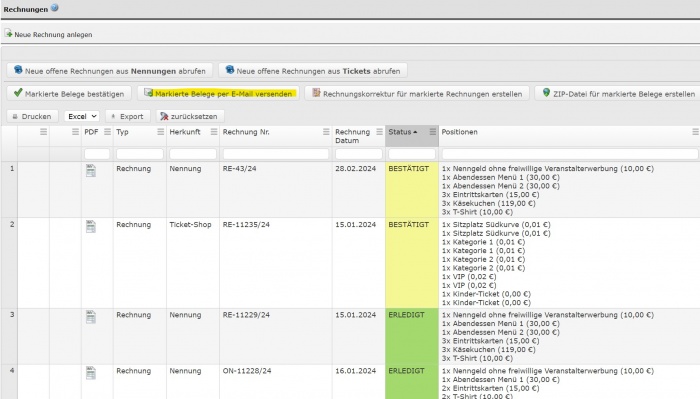Click the Rechnung Datum filter field

point(359,154)
